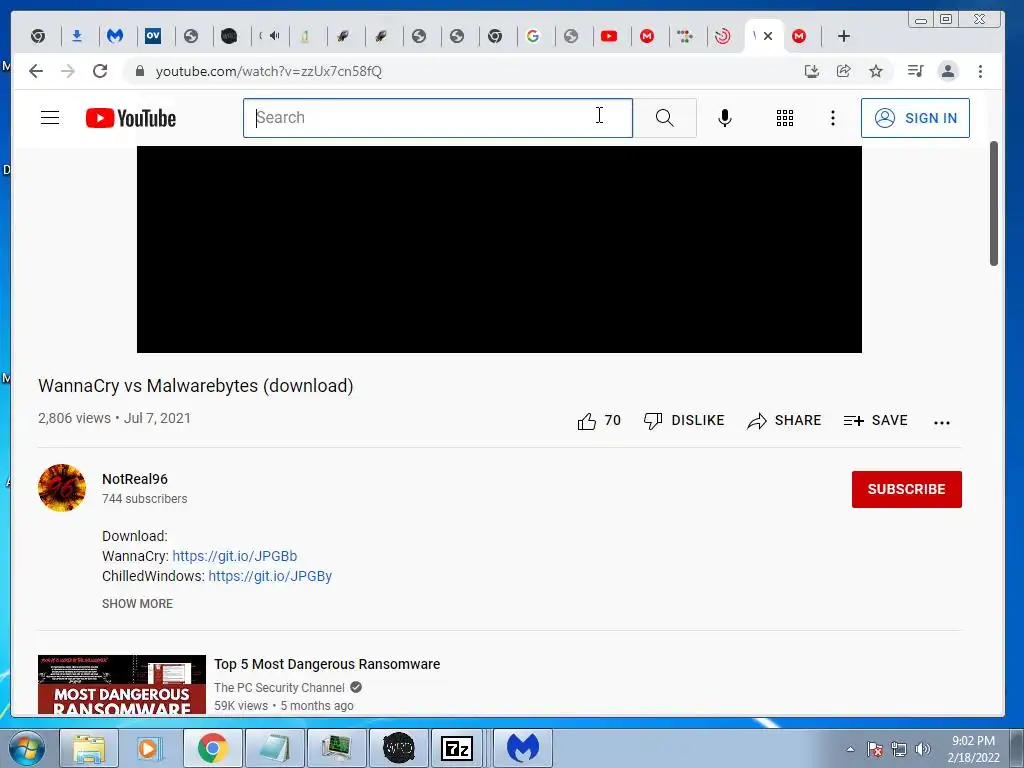Open Windows Media Player from taskbar
The height and width of the screenshot is (768, 1024).
tap(150, 748)
